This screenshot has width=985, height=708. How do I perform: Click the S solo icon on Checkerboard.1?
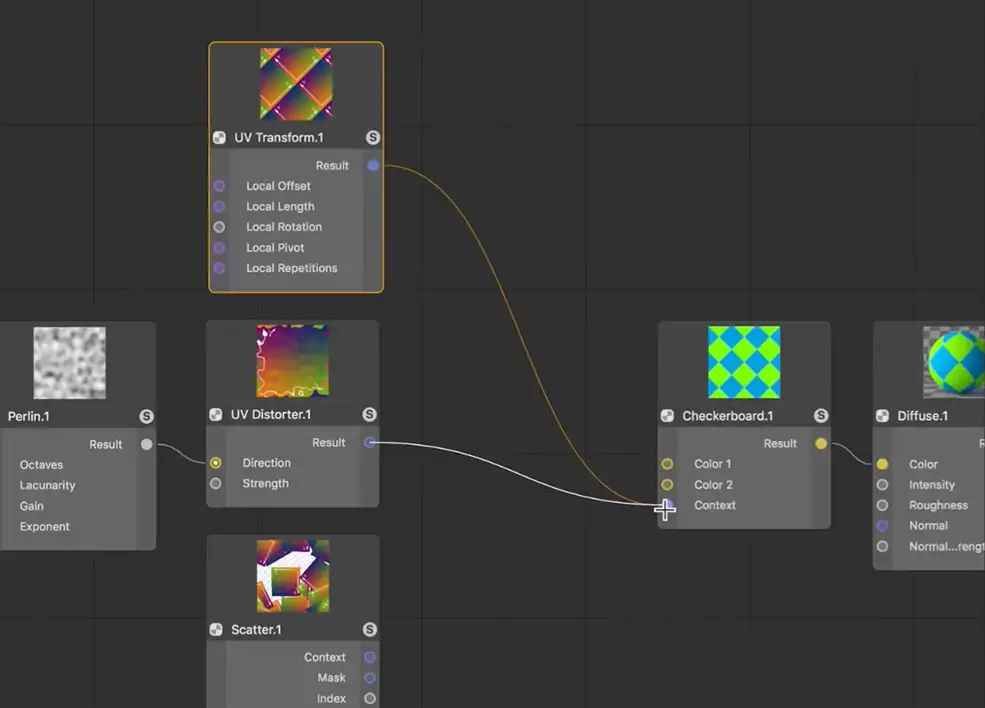click(x=820, y=416)
